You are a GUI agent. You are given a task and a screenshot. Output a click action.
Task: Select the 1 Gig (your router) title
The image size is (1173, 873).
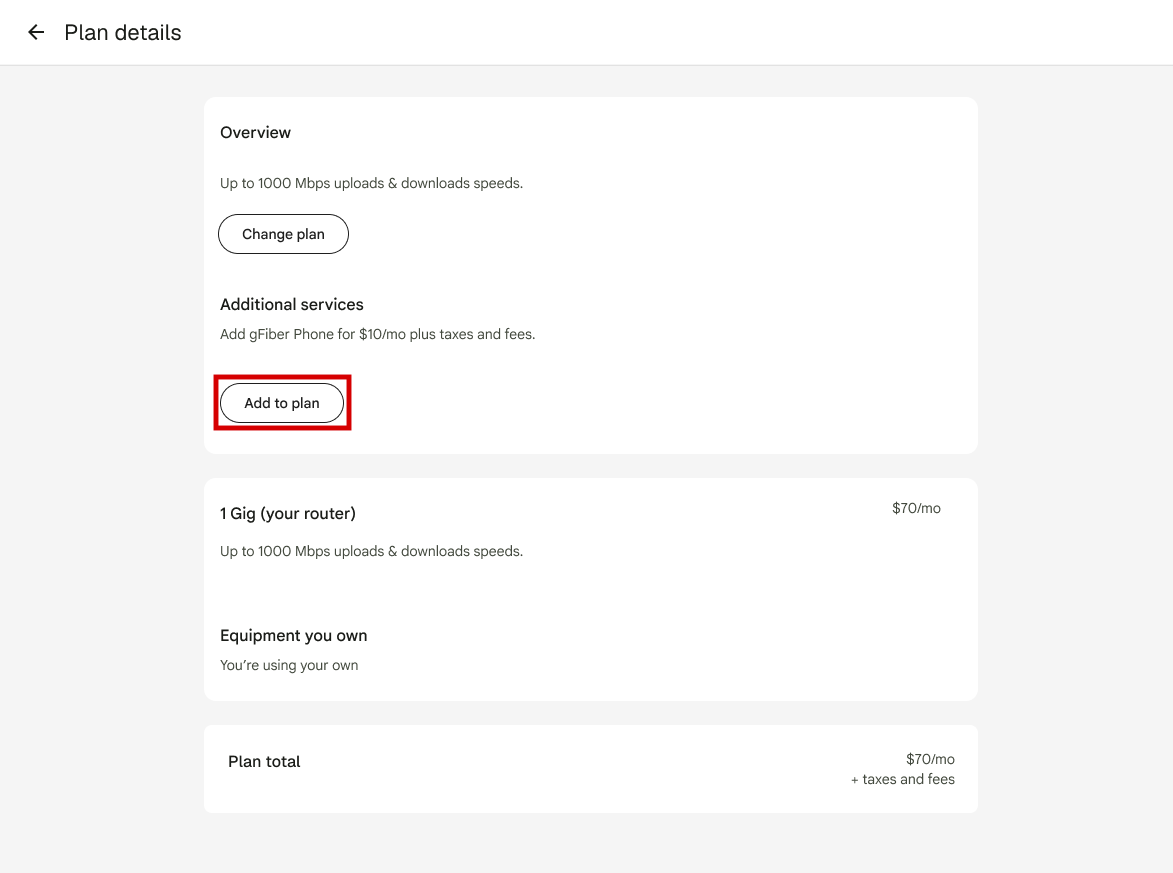click(x=288, y=514)
